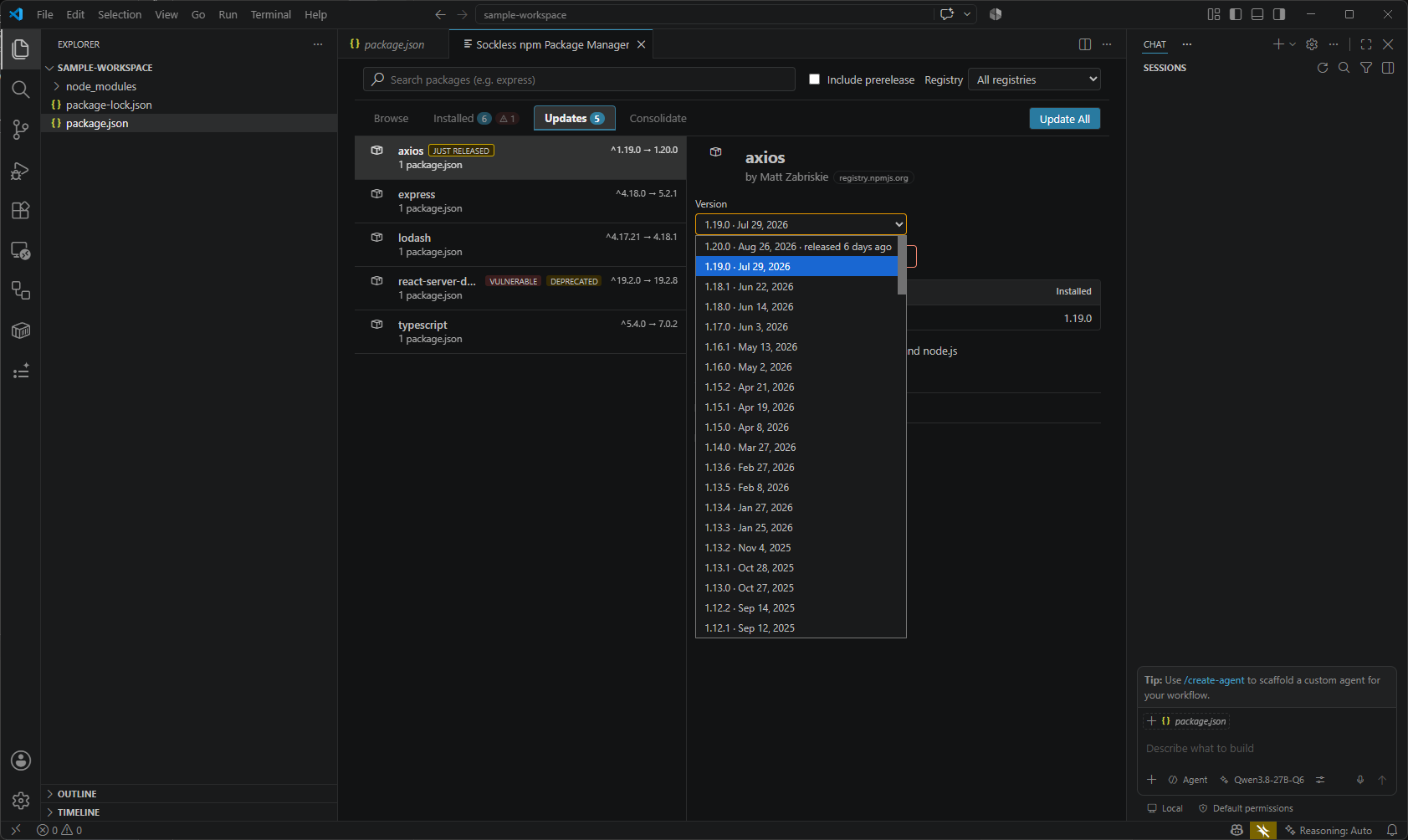1408x840 pixels.
Task: Click the Update All button
Action: (x=1065, y=119)
